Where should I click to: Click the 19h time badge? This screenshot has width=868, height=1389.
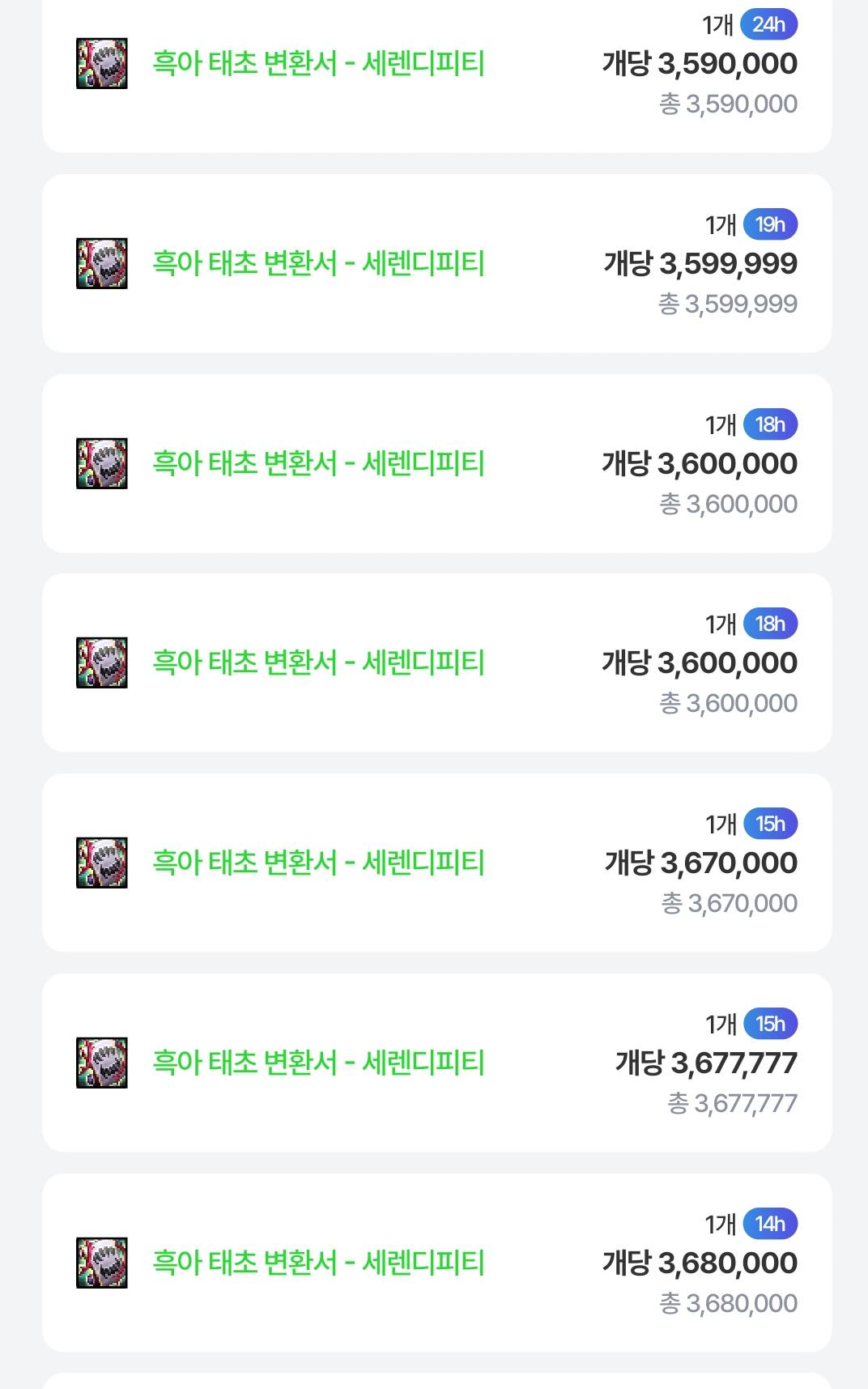tap(771, 224)
